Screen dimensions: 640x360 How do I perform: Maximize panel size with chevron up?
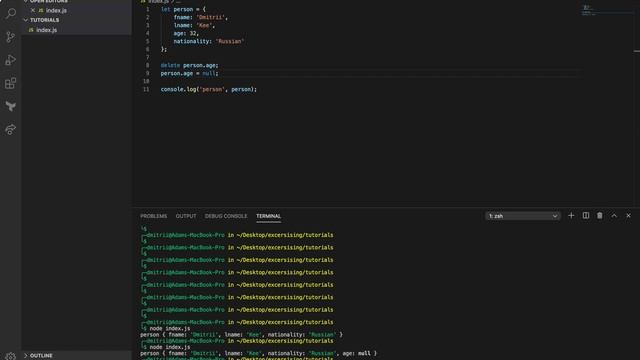(614, 216)
